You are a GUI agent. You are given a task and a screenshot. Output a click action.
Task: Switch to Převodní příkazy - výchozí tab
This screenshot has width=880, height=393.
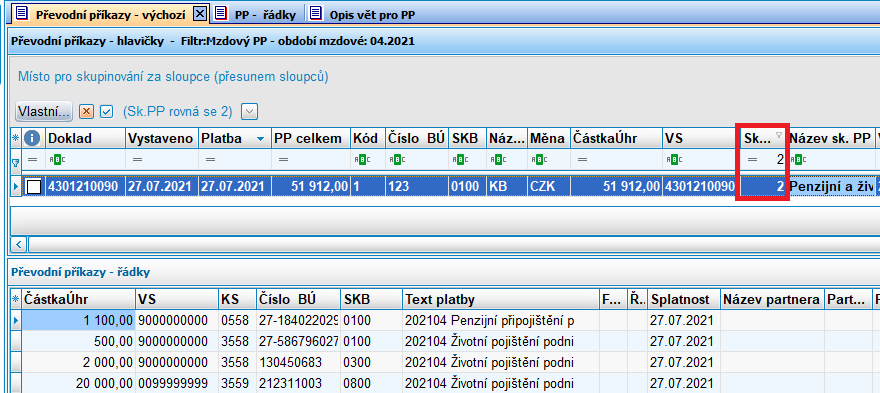111,15
